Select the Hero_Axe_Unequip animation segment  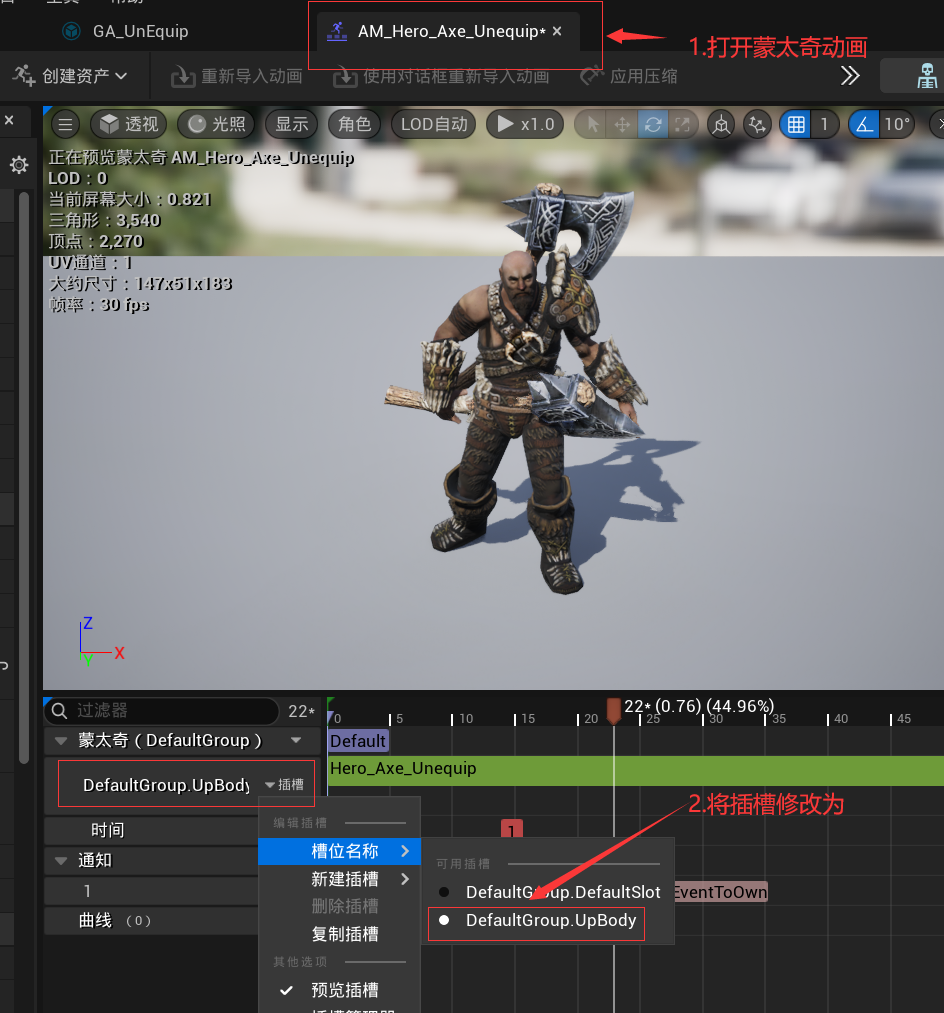[636, 769]
